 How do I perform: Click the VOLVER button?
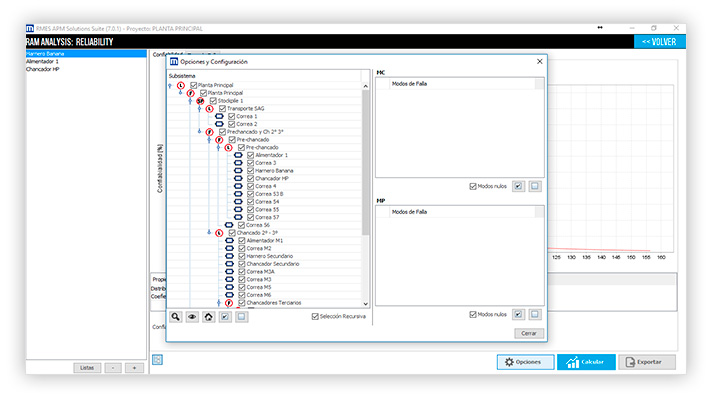click(659, 42)
